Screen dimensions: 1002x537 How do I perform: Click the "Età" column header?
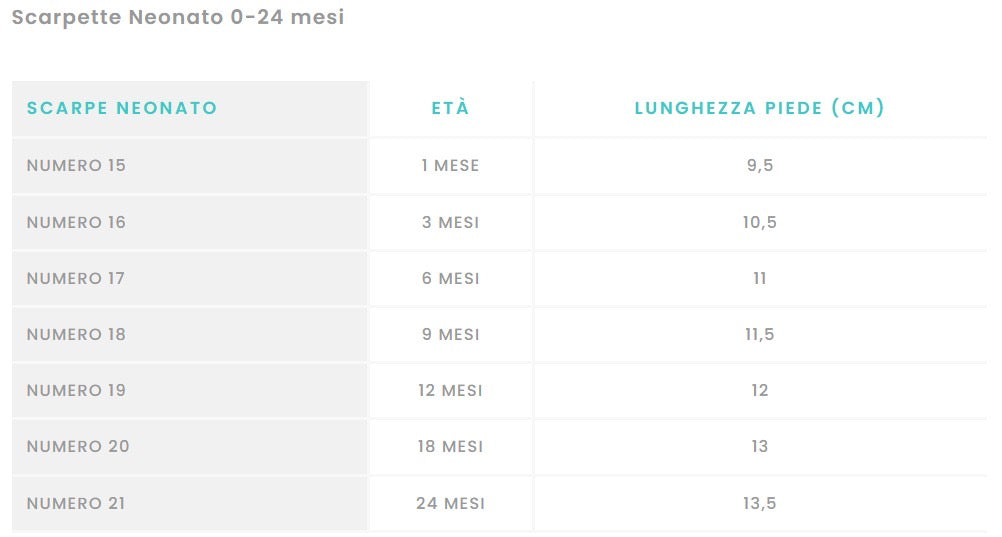[x=450, y=108]
